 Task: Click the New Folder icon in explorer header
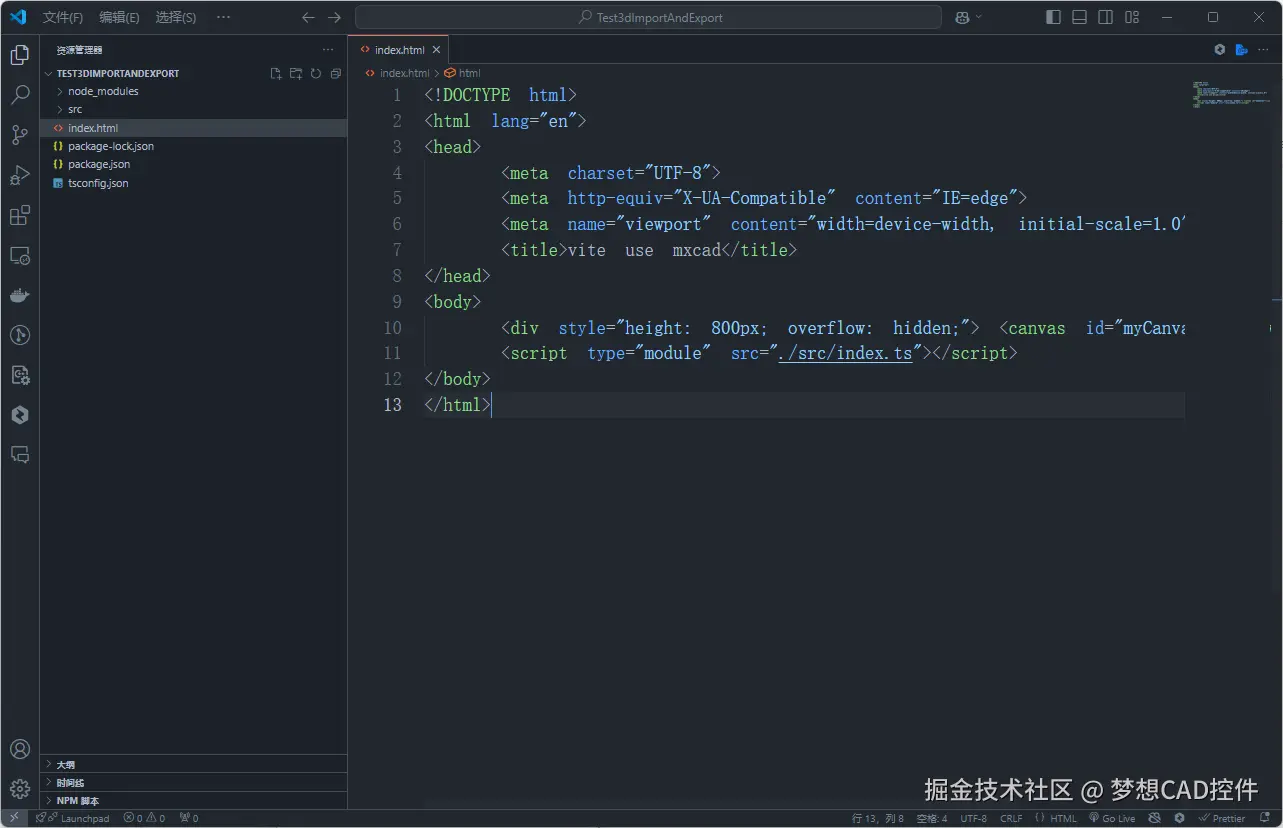(x=296, y=73)
